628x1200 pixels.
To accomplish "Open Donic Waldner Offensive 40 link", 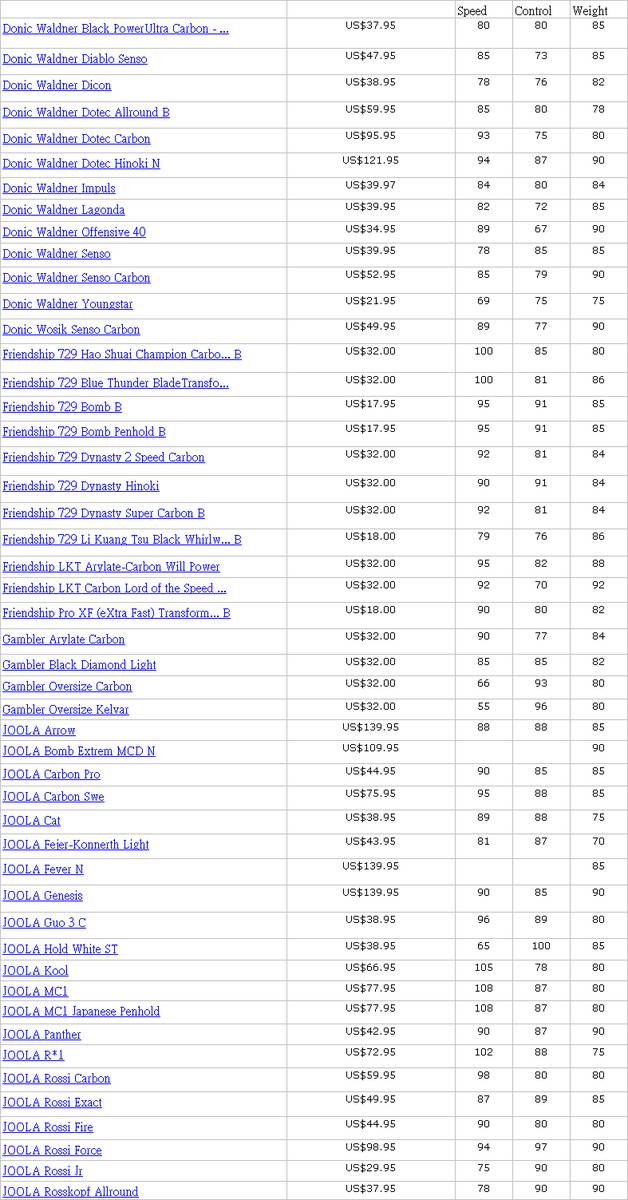I will click(x=74, y=232).
